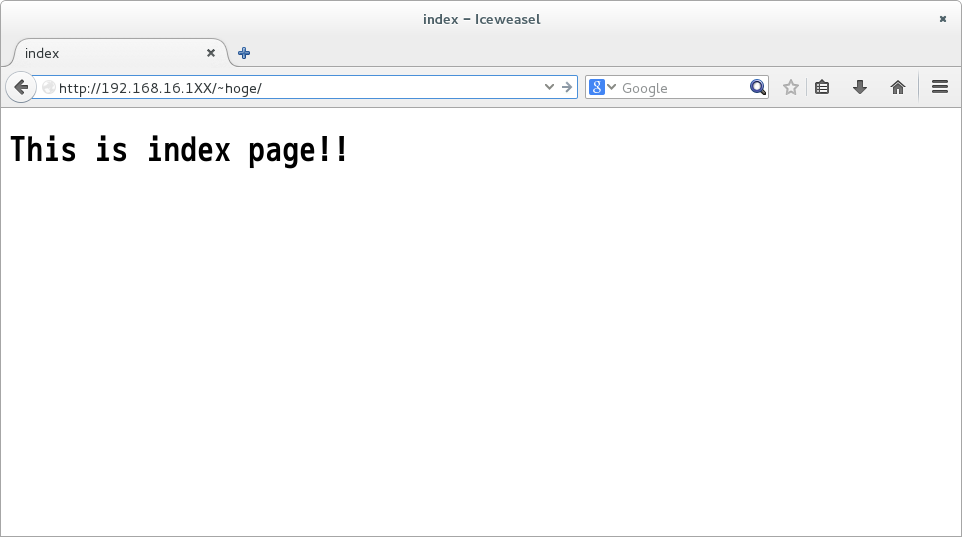This screenshot has width=962, height=537.
Task: Close the Iceweasel window
Action: click(943, 19)
